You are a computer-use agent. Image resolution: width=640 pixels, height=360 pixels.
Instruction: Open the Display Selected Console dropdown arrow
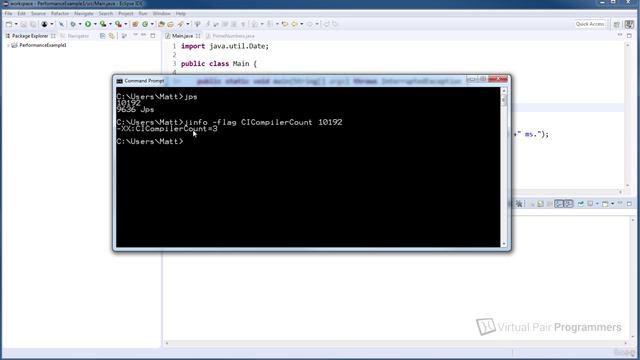pyautogui.click(x=597, y=204)
